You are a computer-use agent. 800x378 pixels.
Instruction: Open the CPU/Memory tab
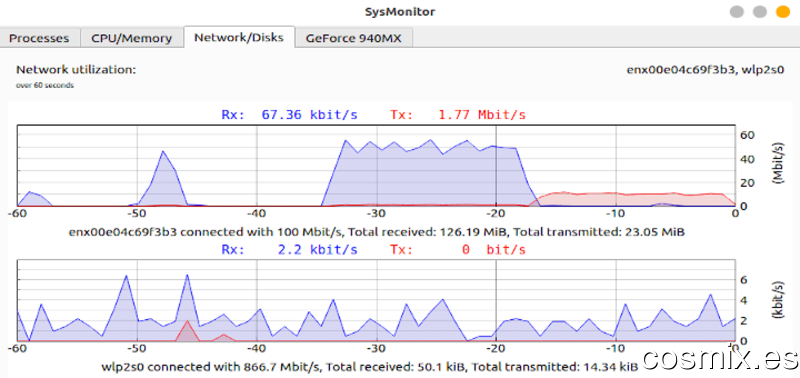132,38
